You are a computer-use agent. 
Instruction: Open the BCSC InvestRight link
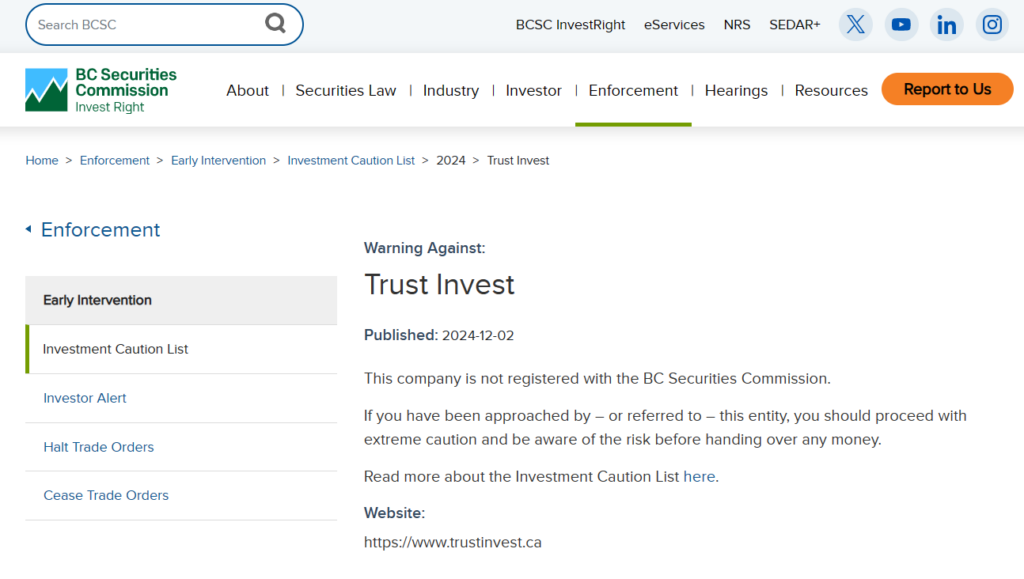570,25
